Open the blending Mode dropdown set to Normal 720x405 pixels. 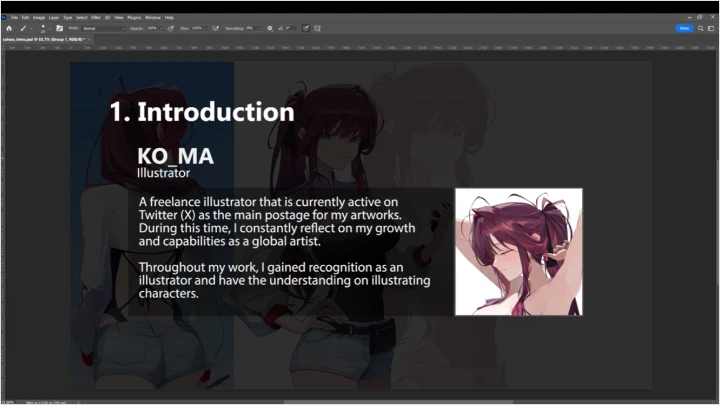coord(103,28)
